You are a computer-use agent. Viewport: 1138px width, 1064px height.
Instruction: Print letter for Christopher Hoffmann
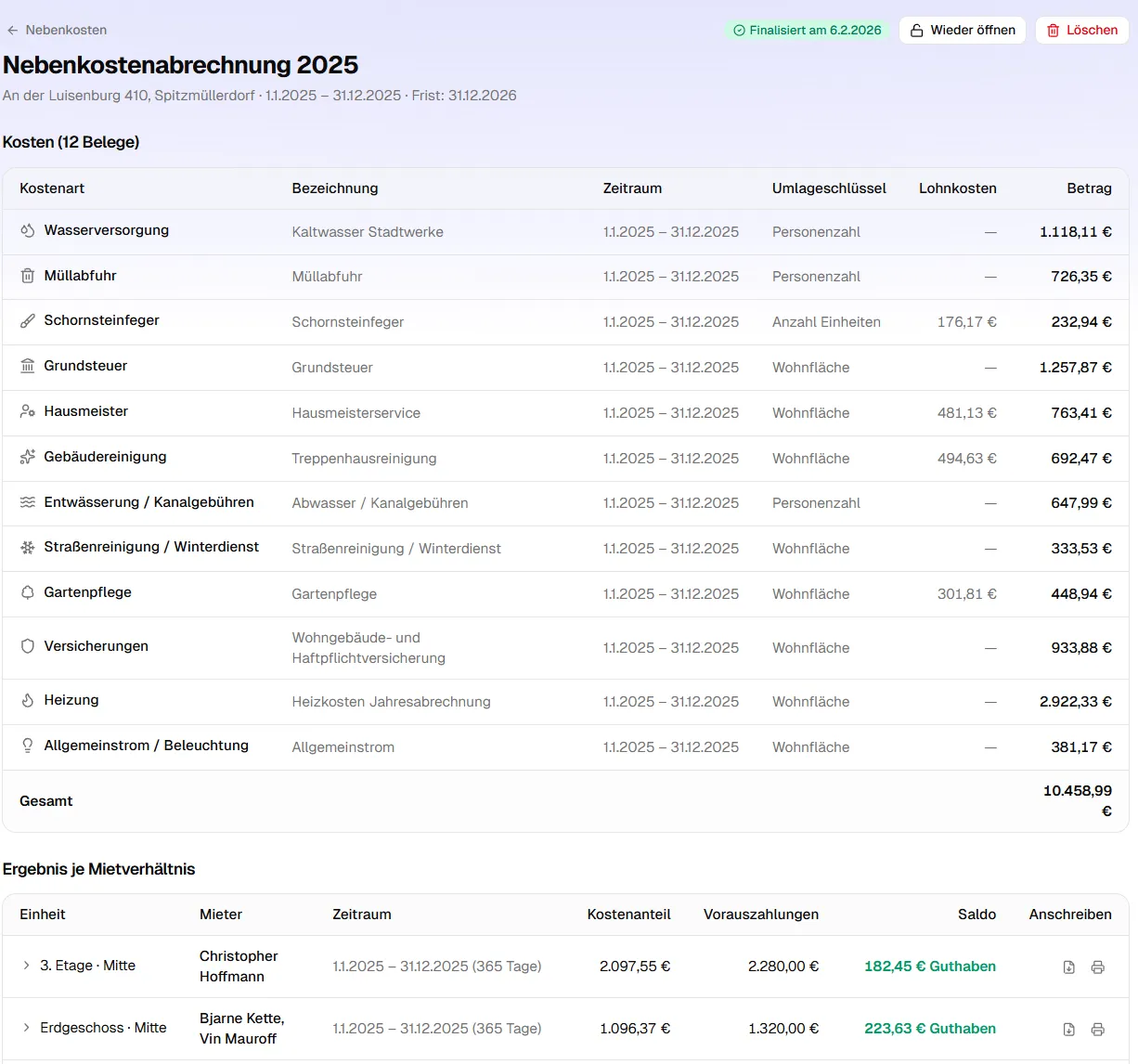(x=1097, y=967)
